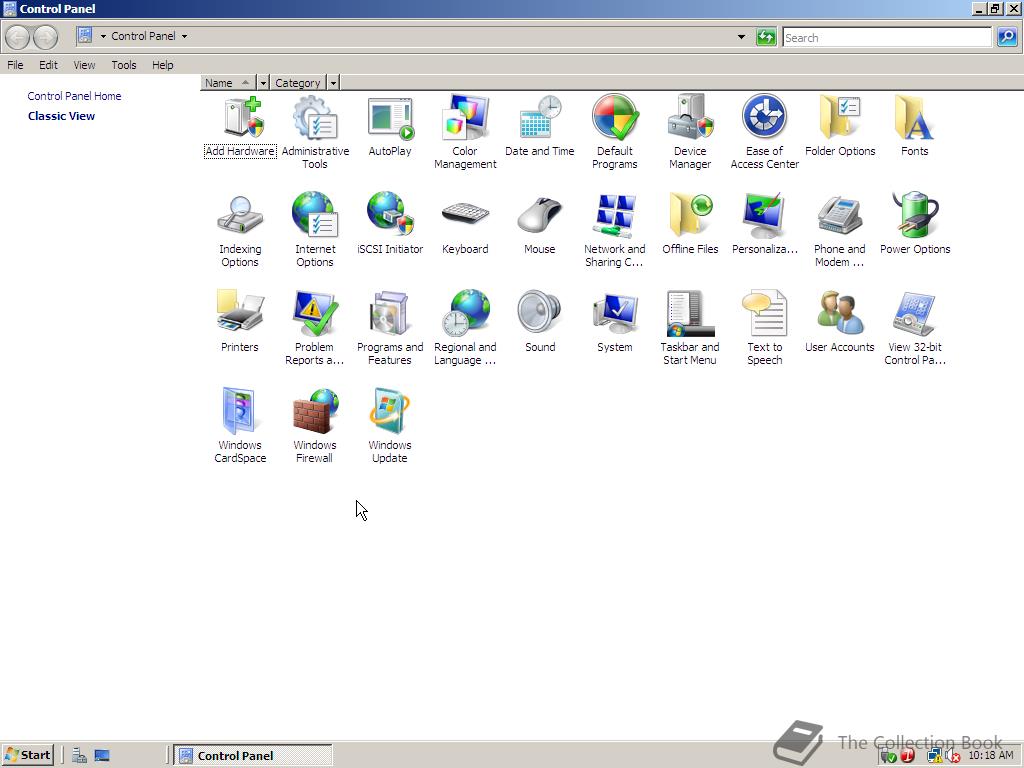
Task: Open the Add Hardware icon
Action: [240, 127]
